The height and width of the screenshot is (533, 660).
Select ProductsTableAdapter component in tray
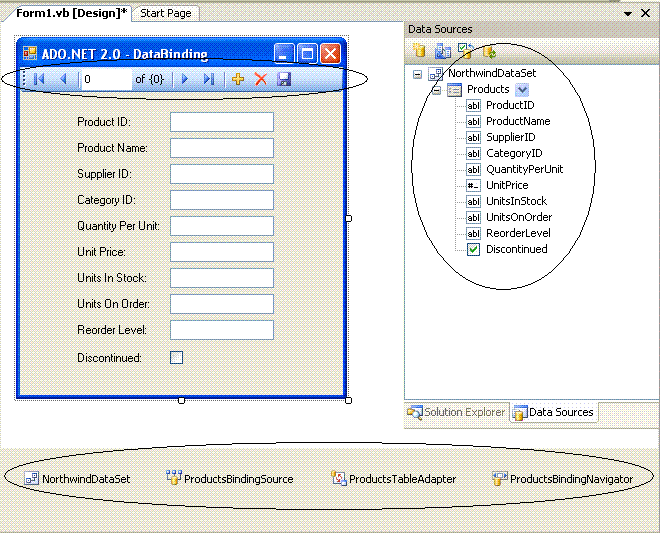click(394, 479)
